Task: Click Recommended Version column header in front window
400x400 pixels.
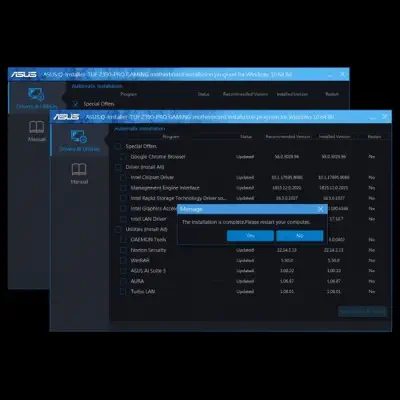Action: tap(288, 137)
